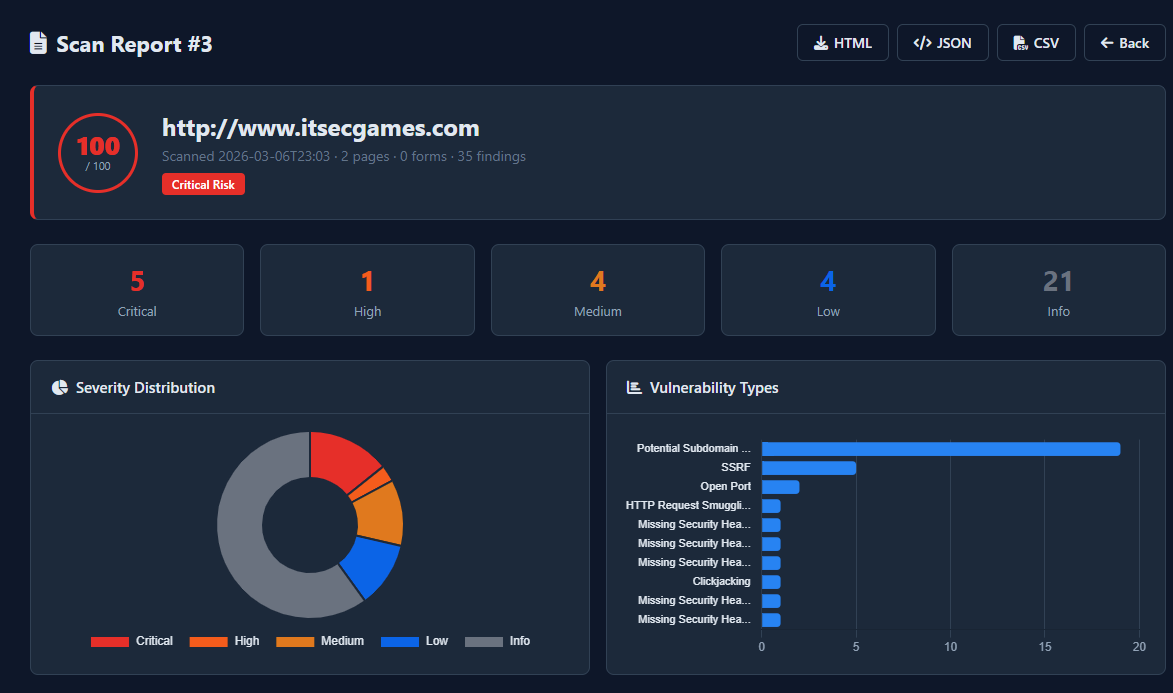The height and width of the screenshot is (693, 1173).
Task: Click the Vulnerability Types heading text
Action: [714, 388]
